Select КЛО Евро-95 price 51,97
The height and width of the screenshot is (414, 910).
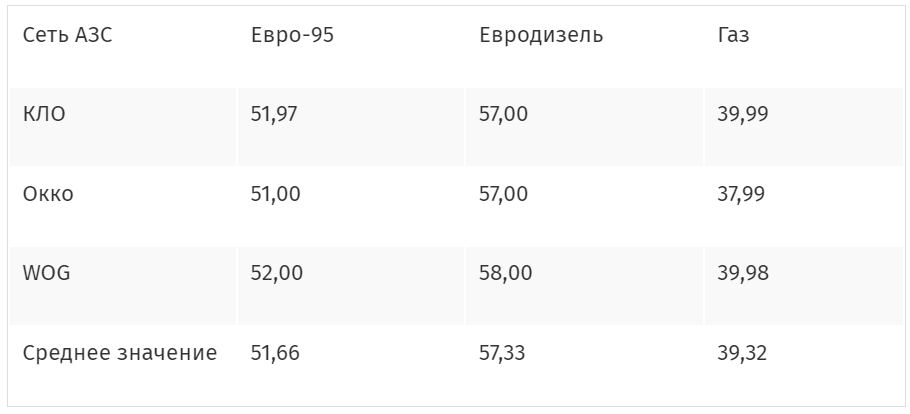(275, 114)
